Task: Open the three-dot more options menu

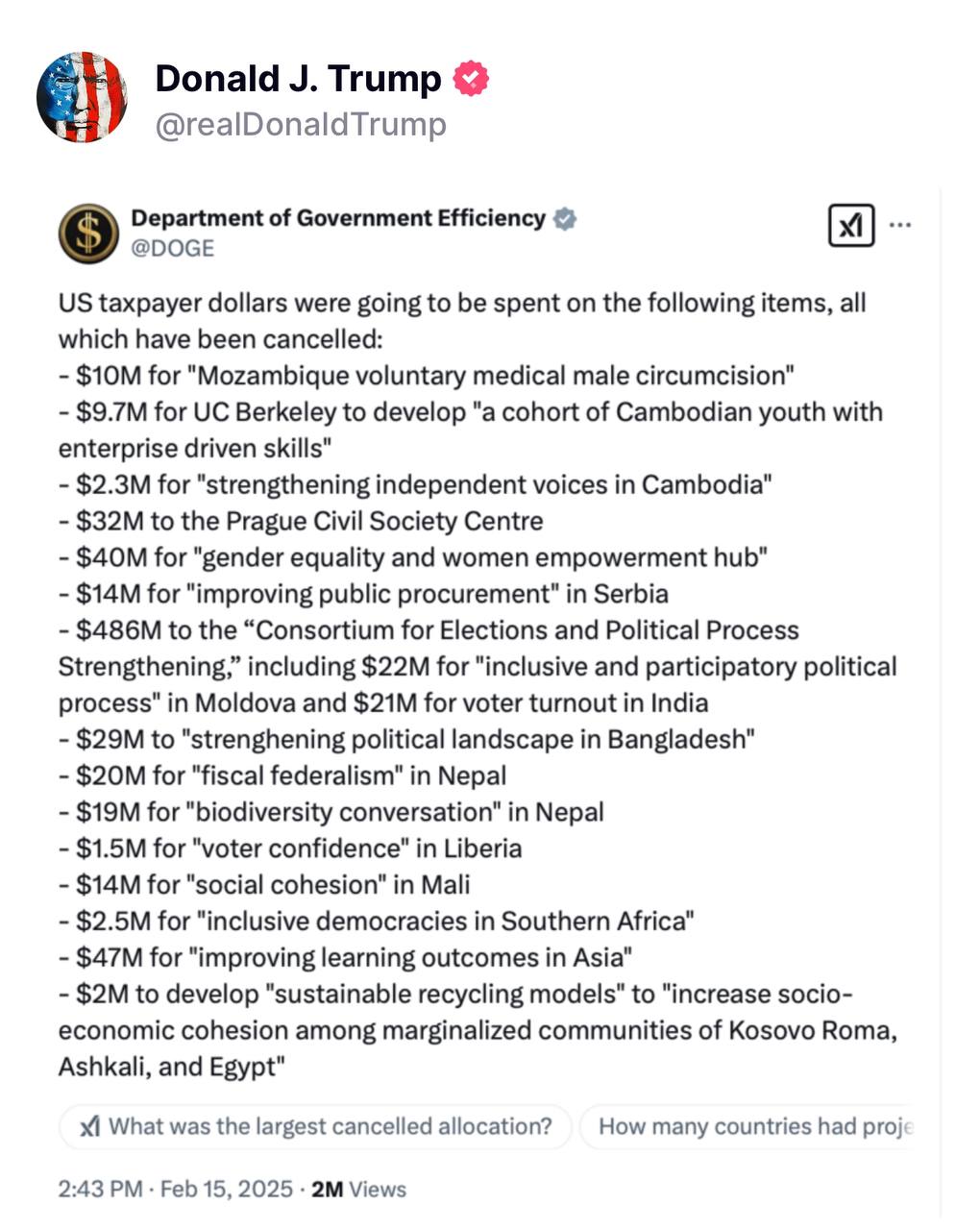Action: [900, 226]
